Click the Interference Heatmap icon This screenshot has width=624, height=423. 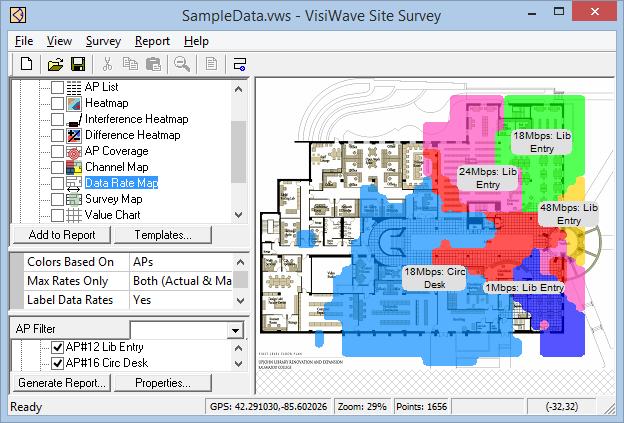point(74,119)
